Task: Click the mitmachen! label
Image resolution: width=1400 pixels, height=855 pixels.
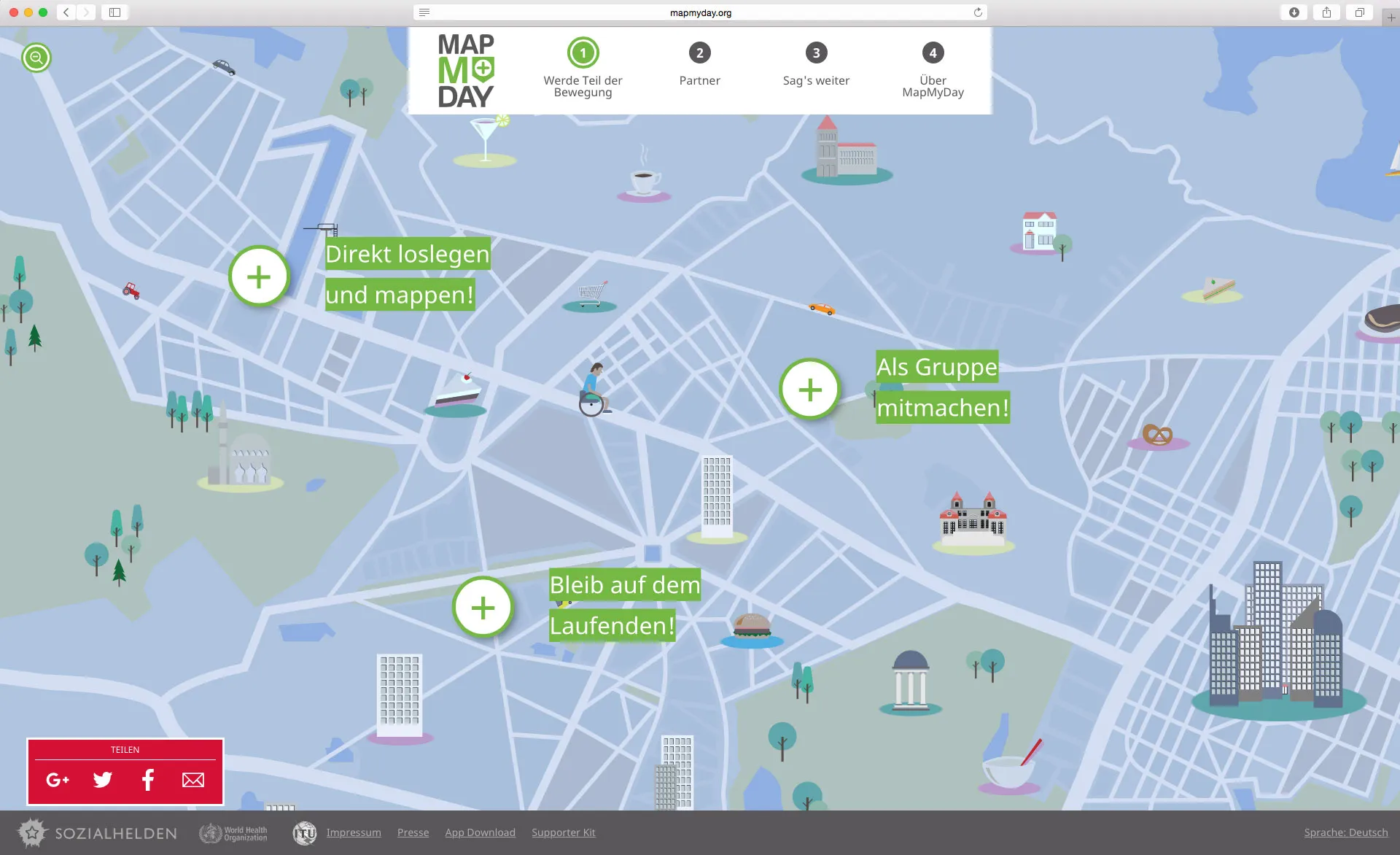Action: pyautogui.click(x=943, y=407)
